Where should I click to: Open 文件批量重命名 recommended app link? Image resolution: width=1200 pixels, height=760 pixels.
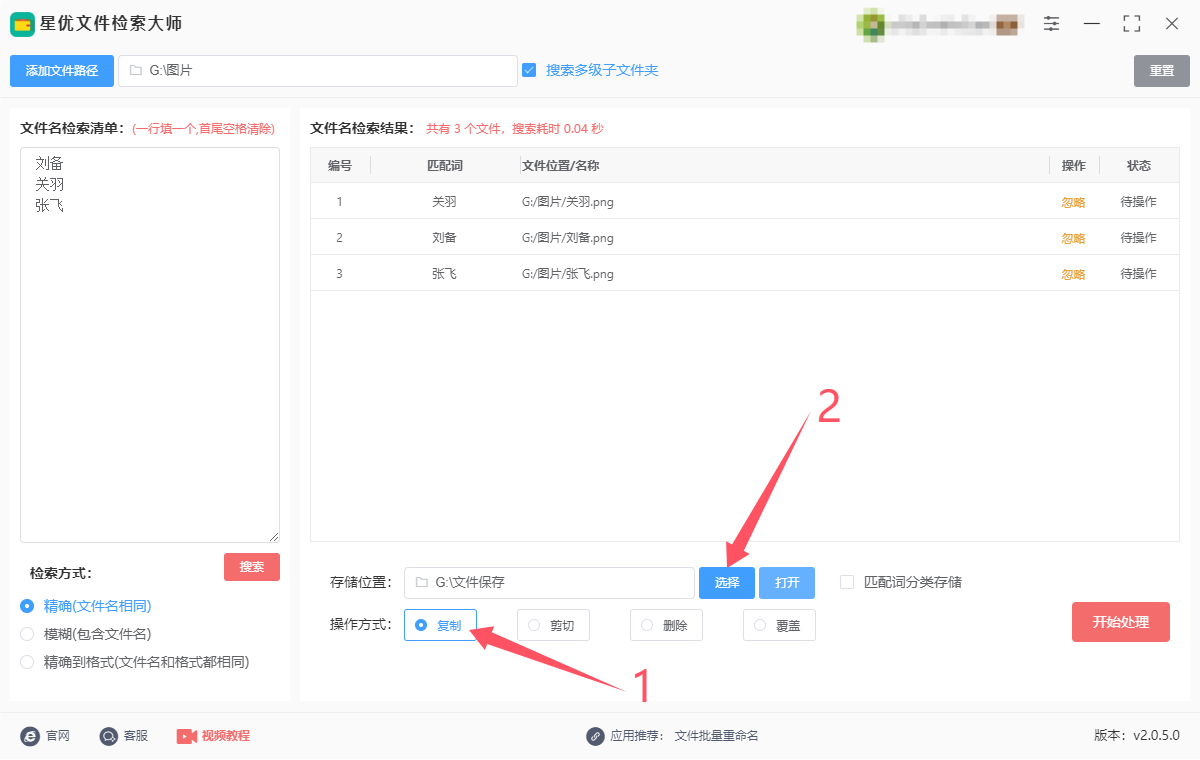click(717, 736)
